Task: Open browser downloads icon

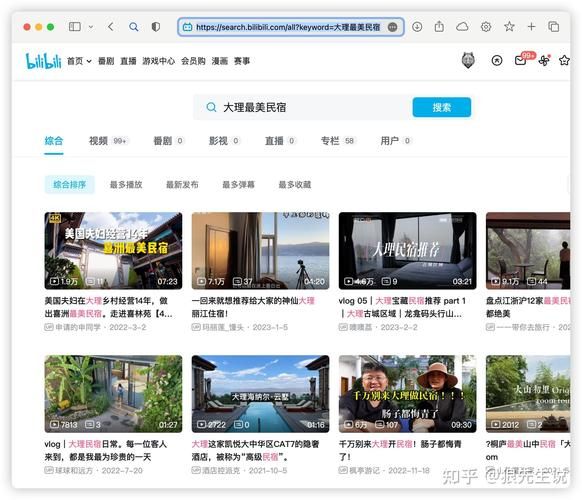Action: coord(417,27)
